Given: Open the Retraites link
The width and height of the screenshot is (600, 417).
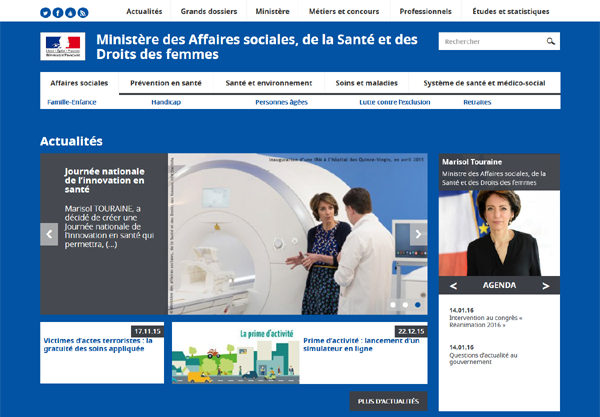Looking at the screenshot, I should coord(477,102).
